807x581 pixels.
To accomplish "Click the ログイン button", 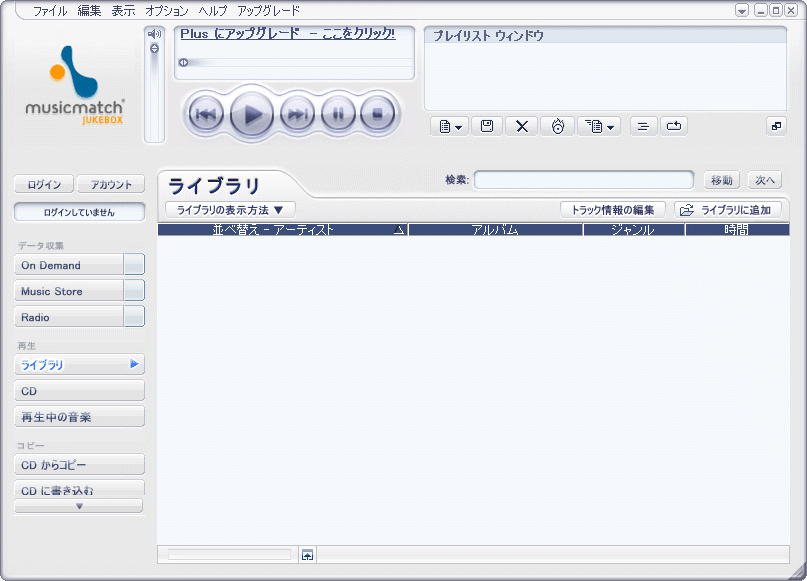I will point(44,184).
